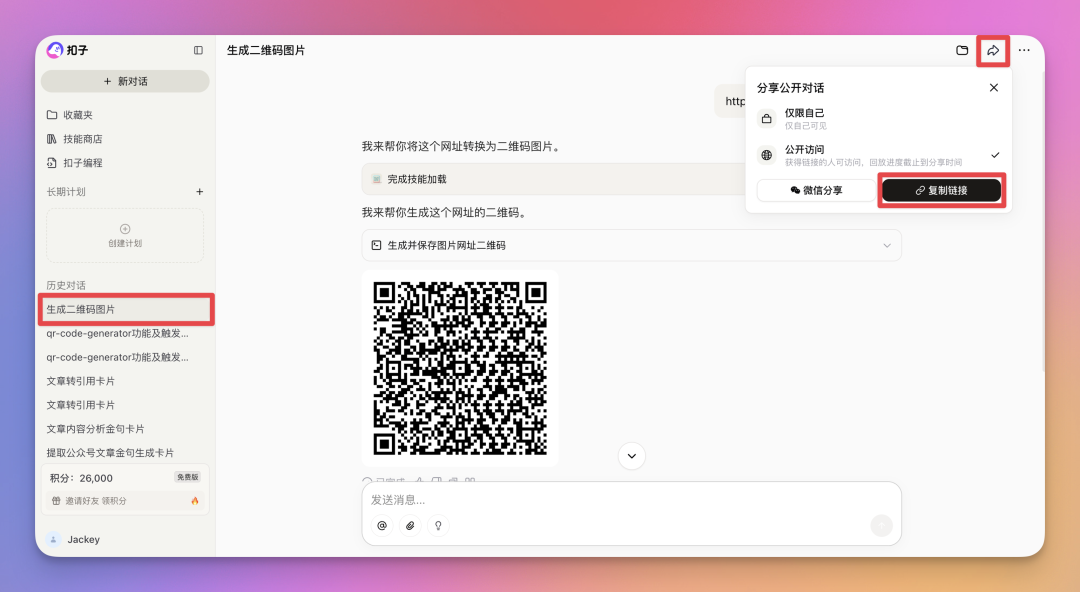The height and width of the screenshot is (592, 1080).
Task: Click the conversation title 生成二维码图片 in header
Action: (266, 50)
